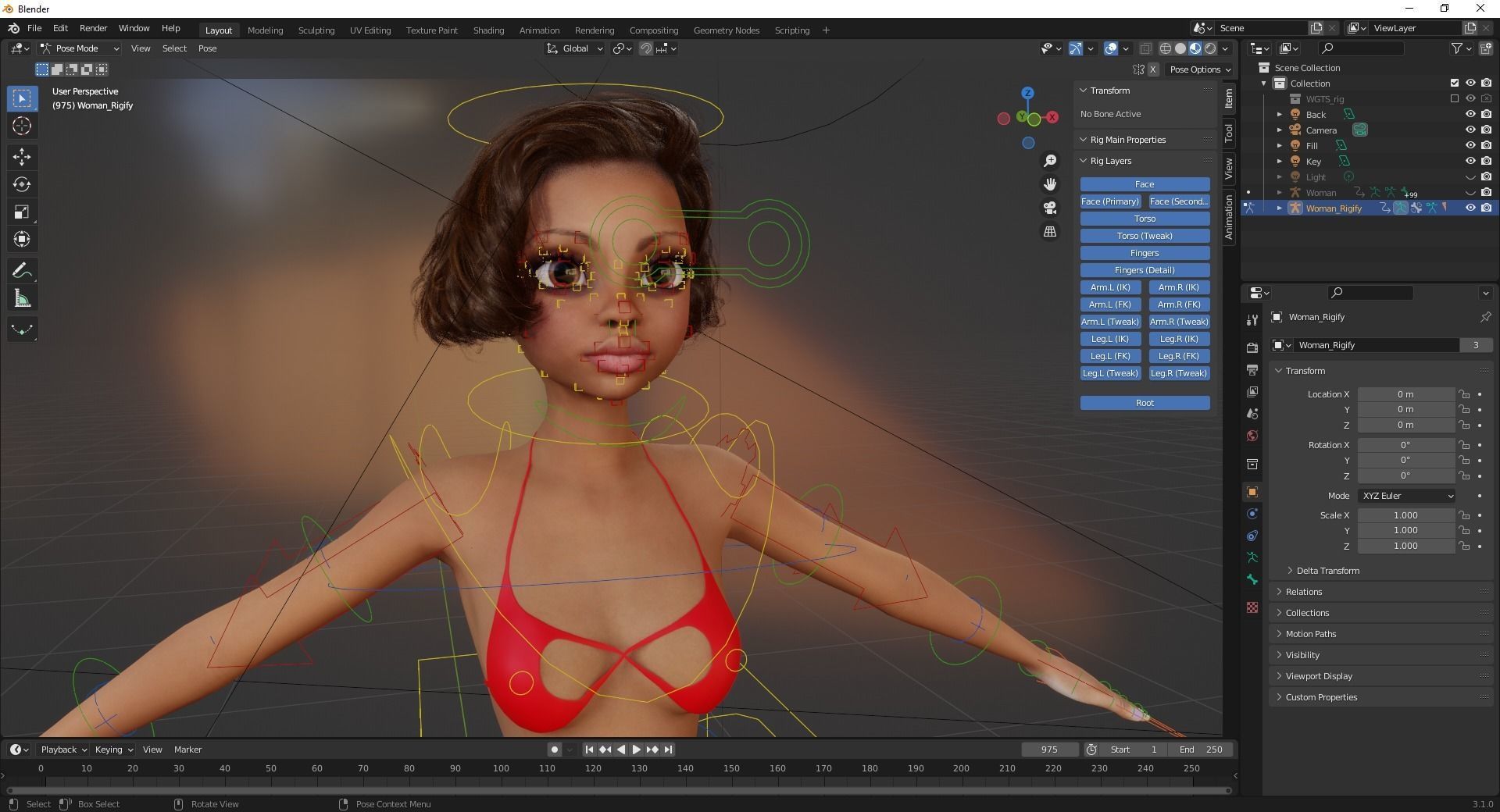
Task: Select the Rotate tool
Action: pyautogui.click(x=22, y=184)
